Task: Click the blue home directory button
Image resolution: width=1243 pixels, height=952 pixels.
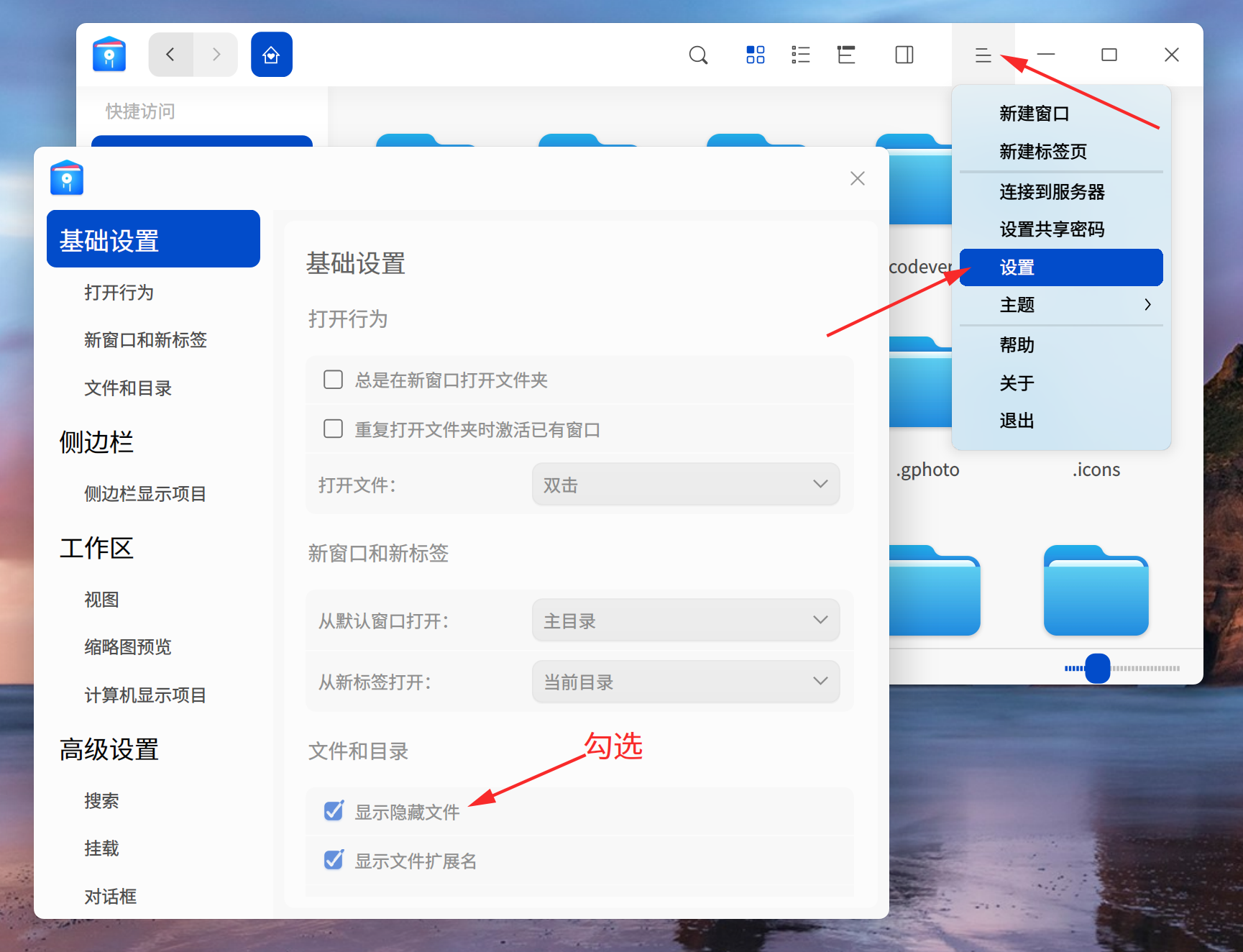Action: point(271,54)
